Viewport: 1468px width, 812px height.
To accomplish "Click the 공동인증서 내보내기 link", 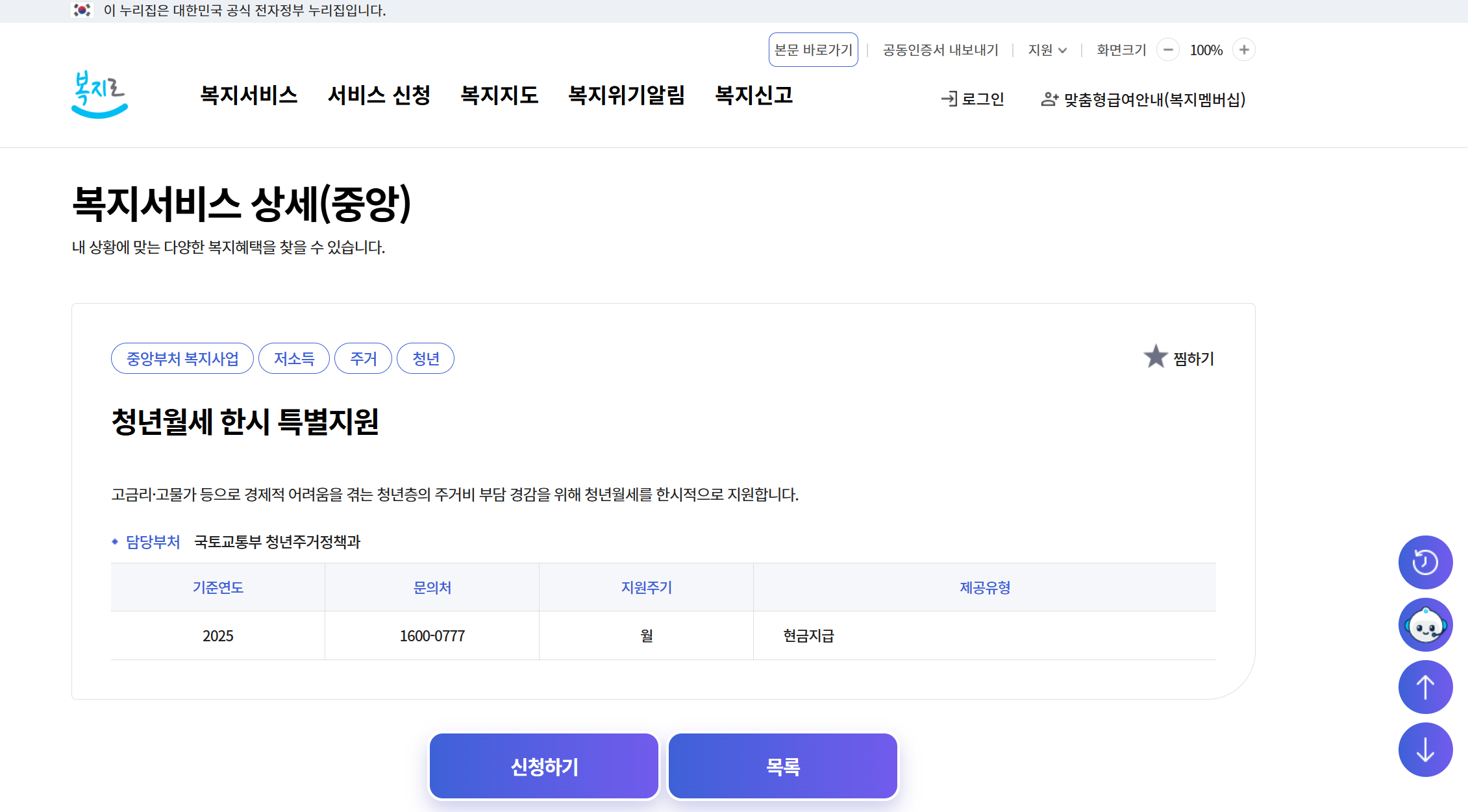I will 940,49.
